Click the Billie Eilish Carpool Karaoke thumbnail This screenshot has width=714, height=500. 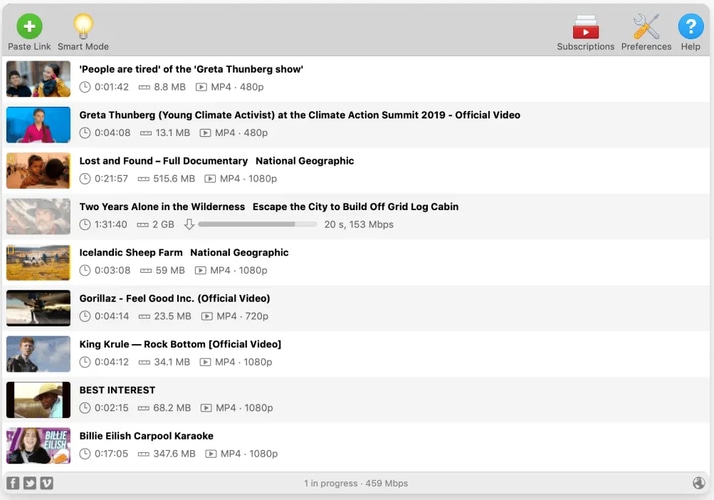(38, 445)
